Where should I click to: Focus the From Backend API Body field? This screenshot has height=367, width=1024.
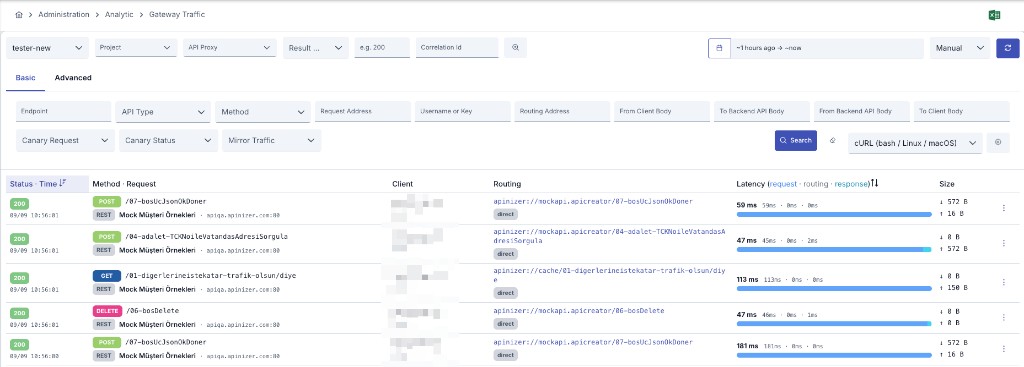coord(861,112)
